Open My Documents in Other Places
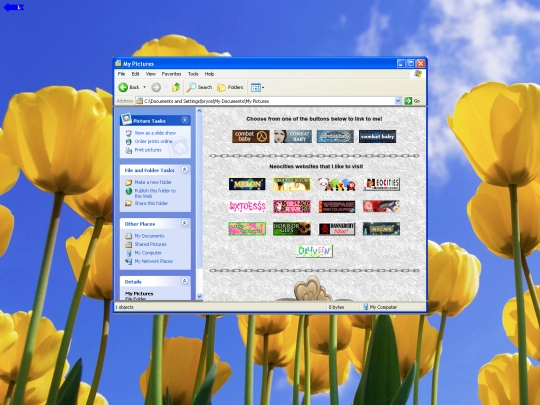Image resolution: width=540 pixels, height=405 pixels. click(149, 236)
